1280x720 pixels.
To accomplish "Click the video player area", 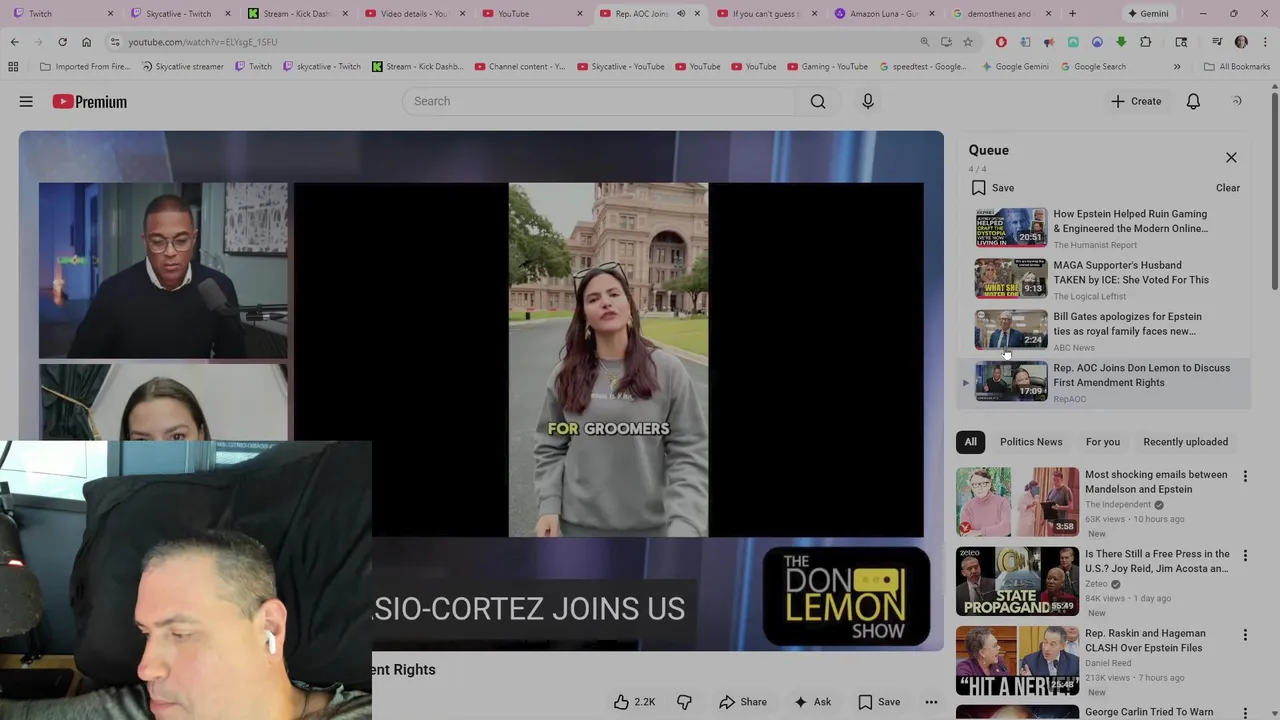I will (x=481, y=390).
